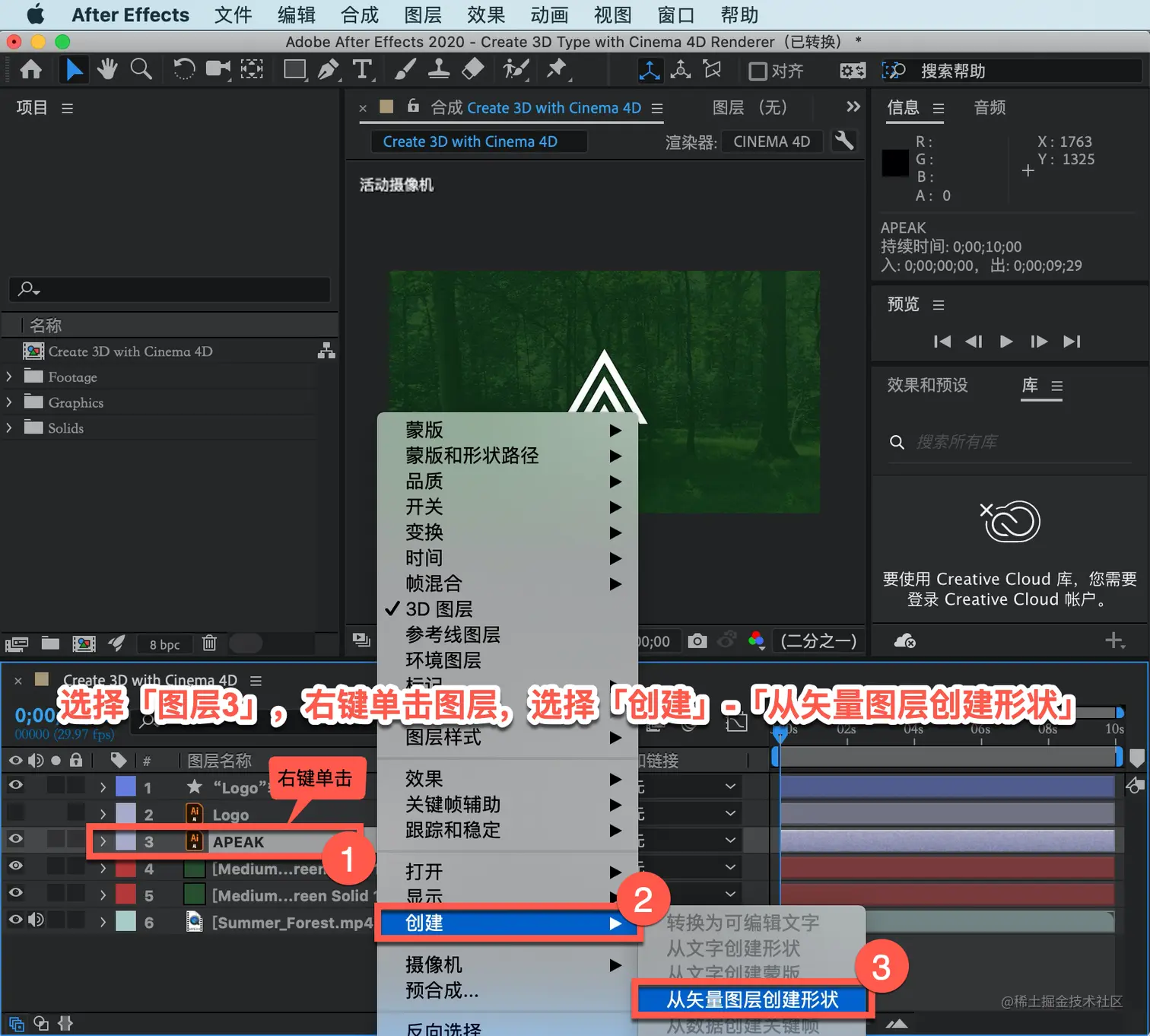Click the 搜索所有库 library search field
Viewport: 1150px width, 1036px height.
pyautogui.click(x=1010, y=442)
